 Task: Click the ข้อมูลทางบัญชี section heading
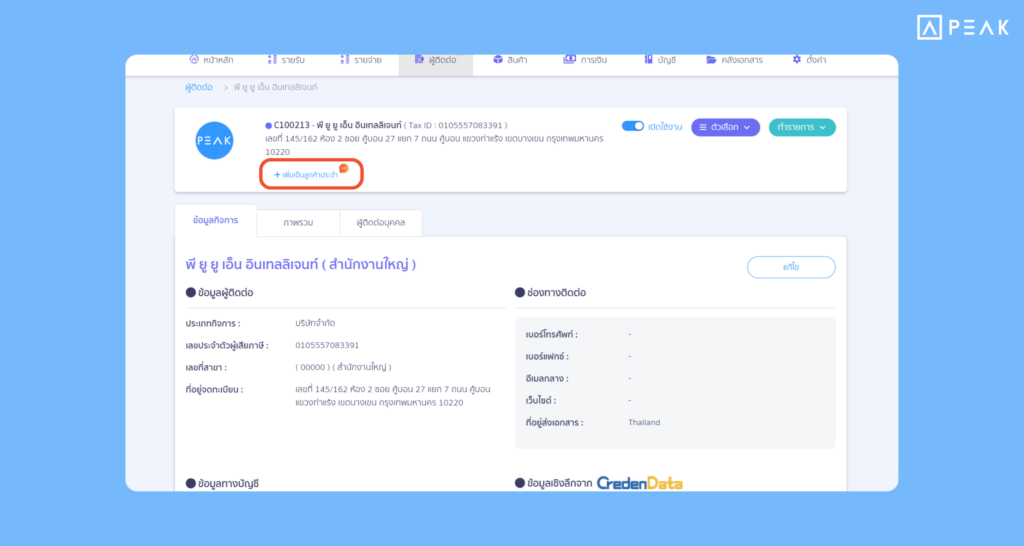tap(223, 483)
